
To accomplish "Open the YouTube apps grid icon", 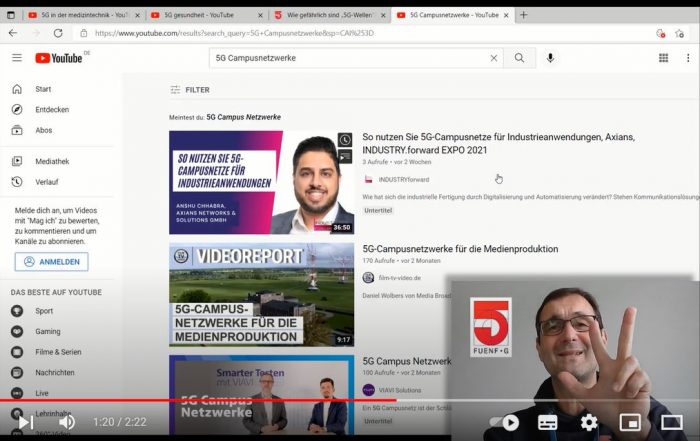I will coord(663,58).
